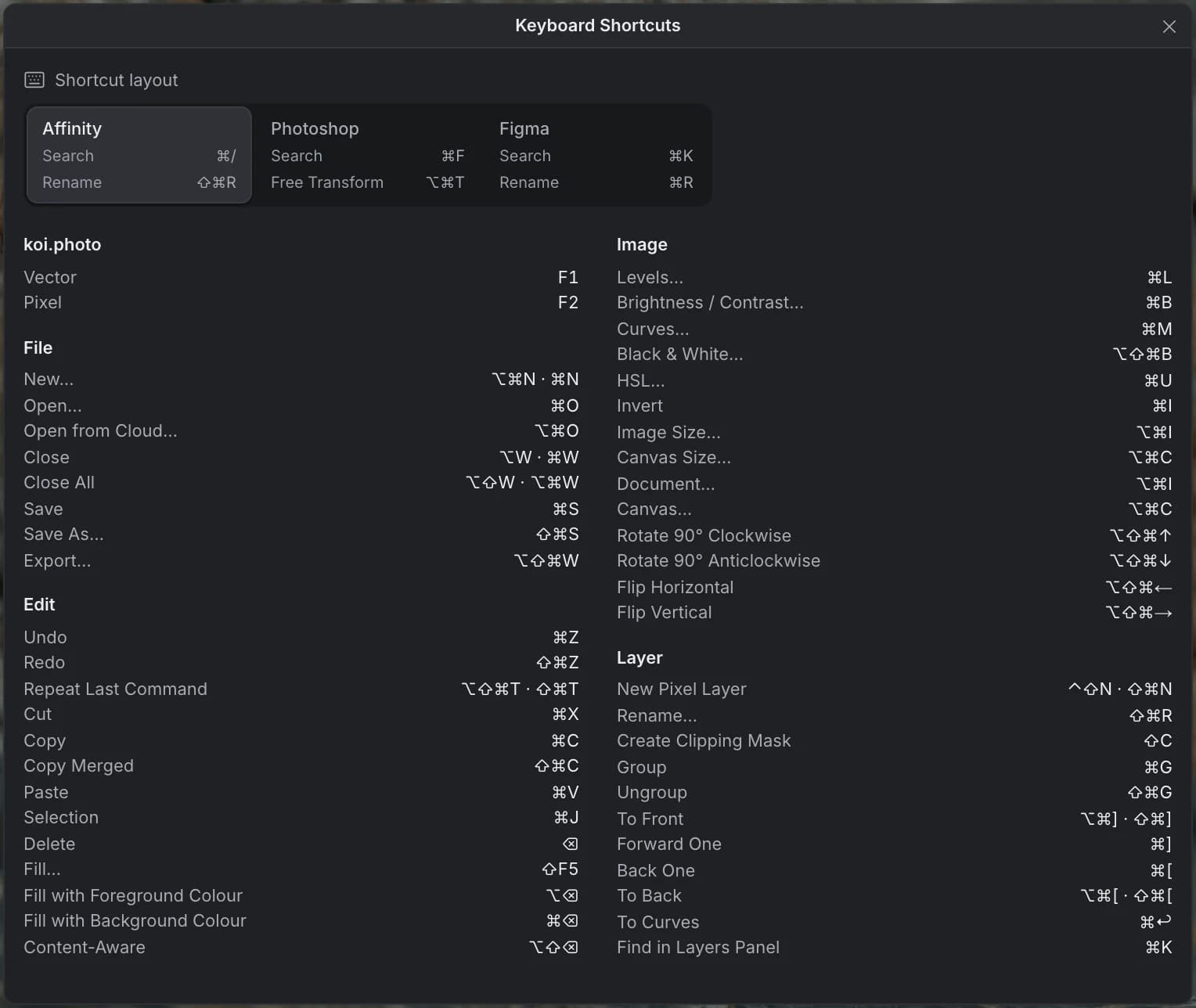This screenshot has width=1196, height=1008.
Task: Click the Redo shortcut row
Action: tap(301, 663)
